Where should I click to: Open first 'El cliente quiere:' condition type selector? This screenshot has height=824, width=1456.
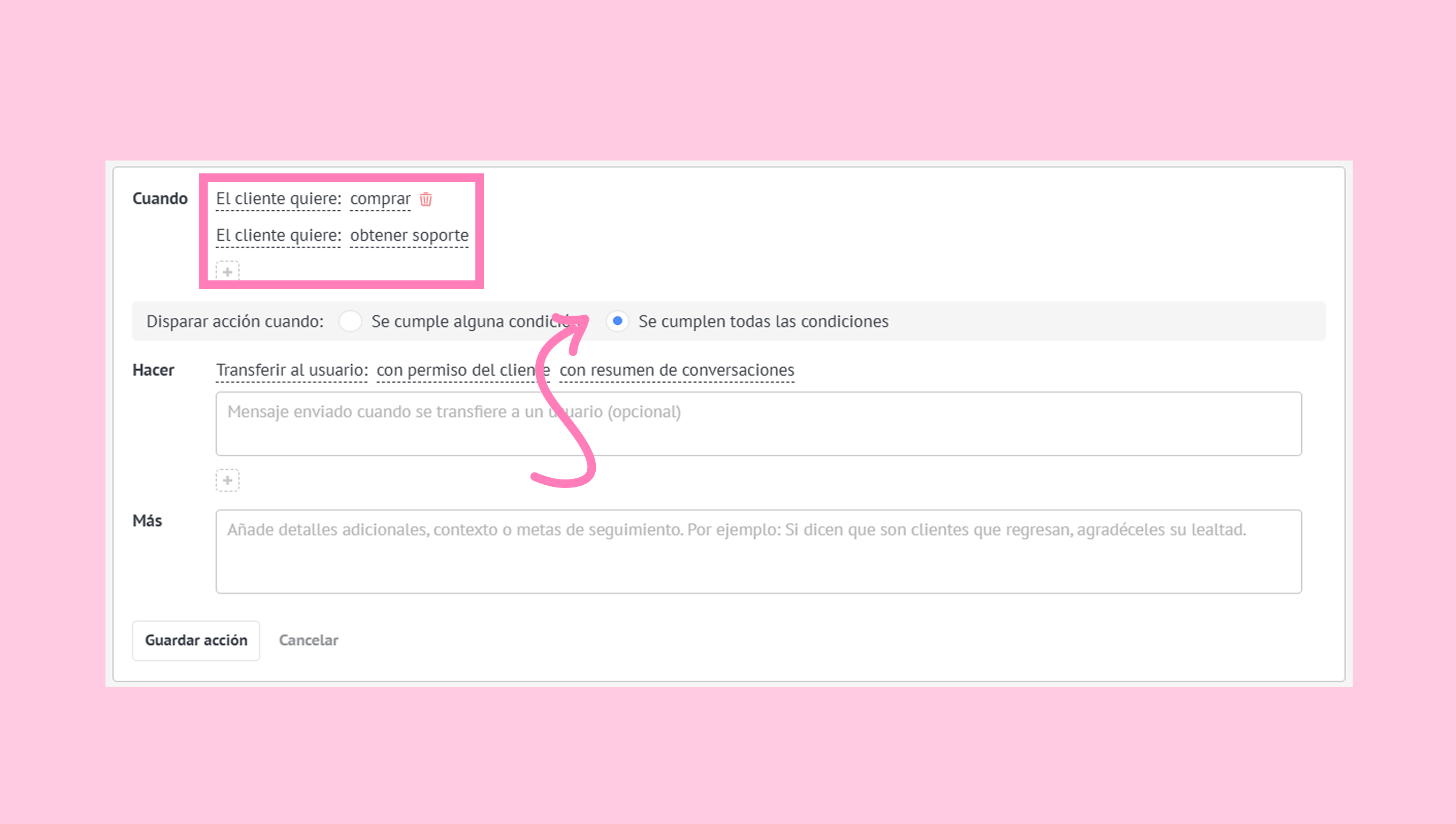point(278,199)
